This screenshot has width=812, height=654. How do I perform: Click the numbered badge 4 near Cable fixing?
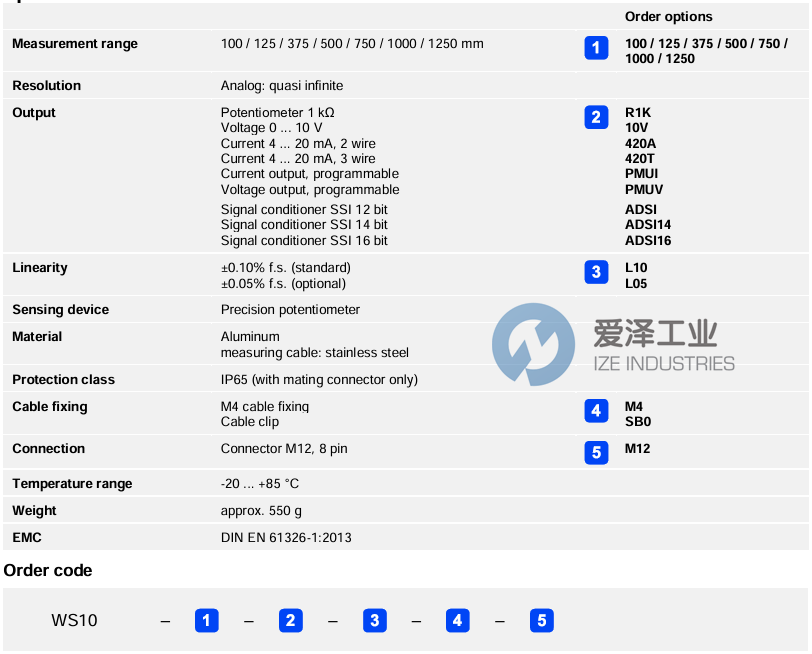[596, 410]
